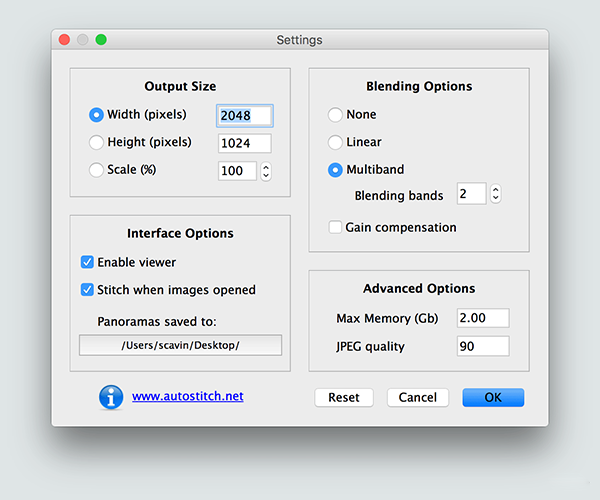
Task: Close the Settings window with red button
Action: point(64,39)
